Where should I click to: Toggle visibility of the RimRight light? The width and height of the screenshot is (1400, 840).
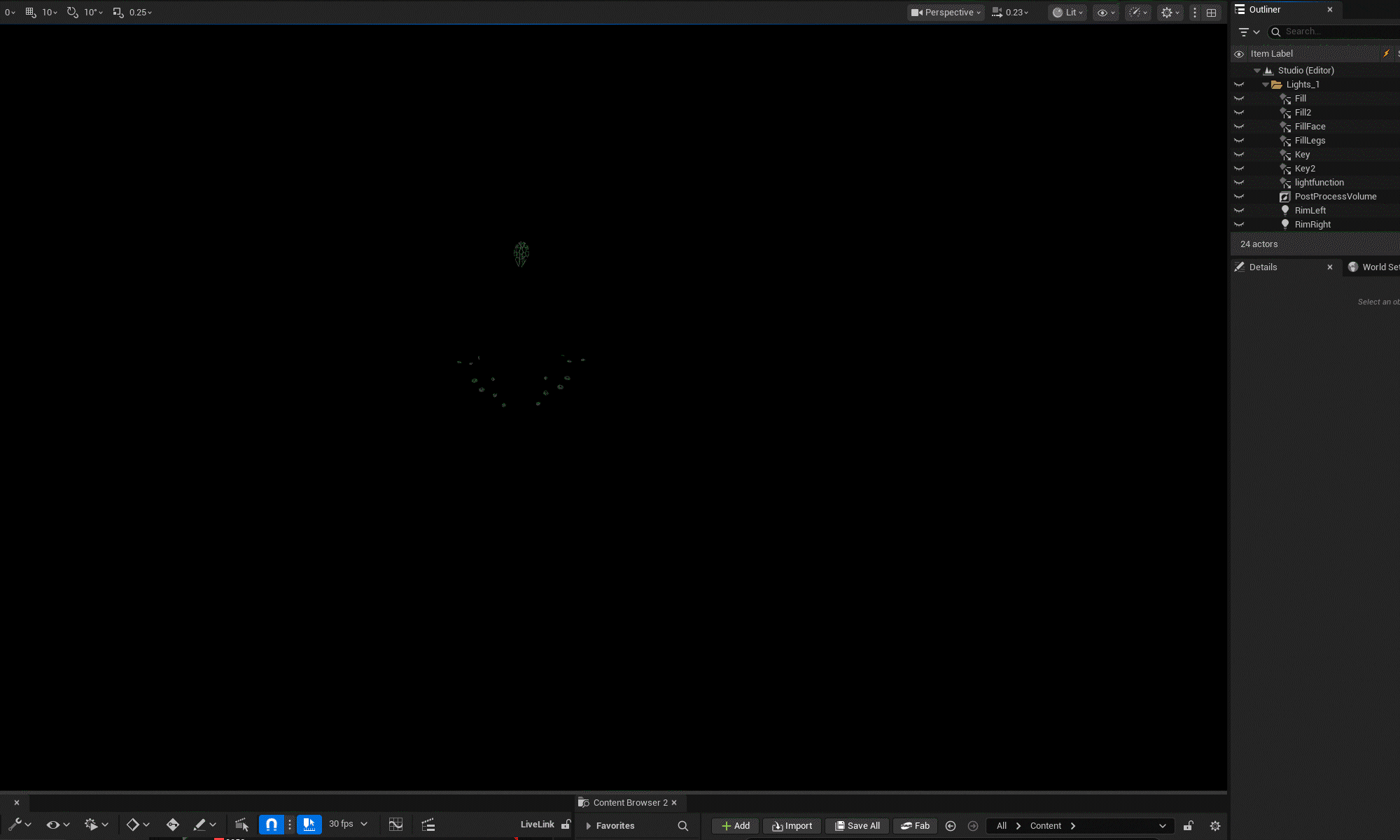1239,225
